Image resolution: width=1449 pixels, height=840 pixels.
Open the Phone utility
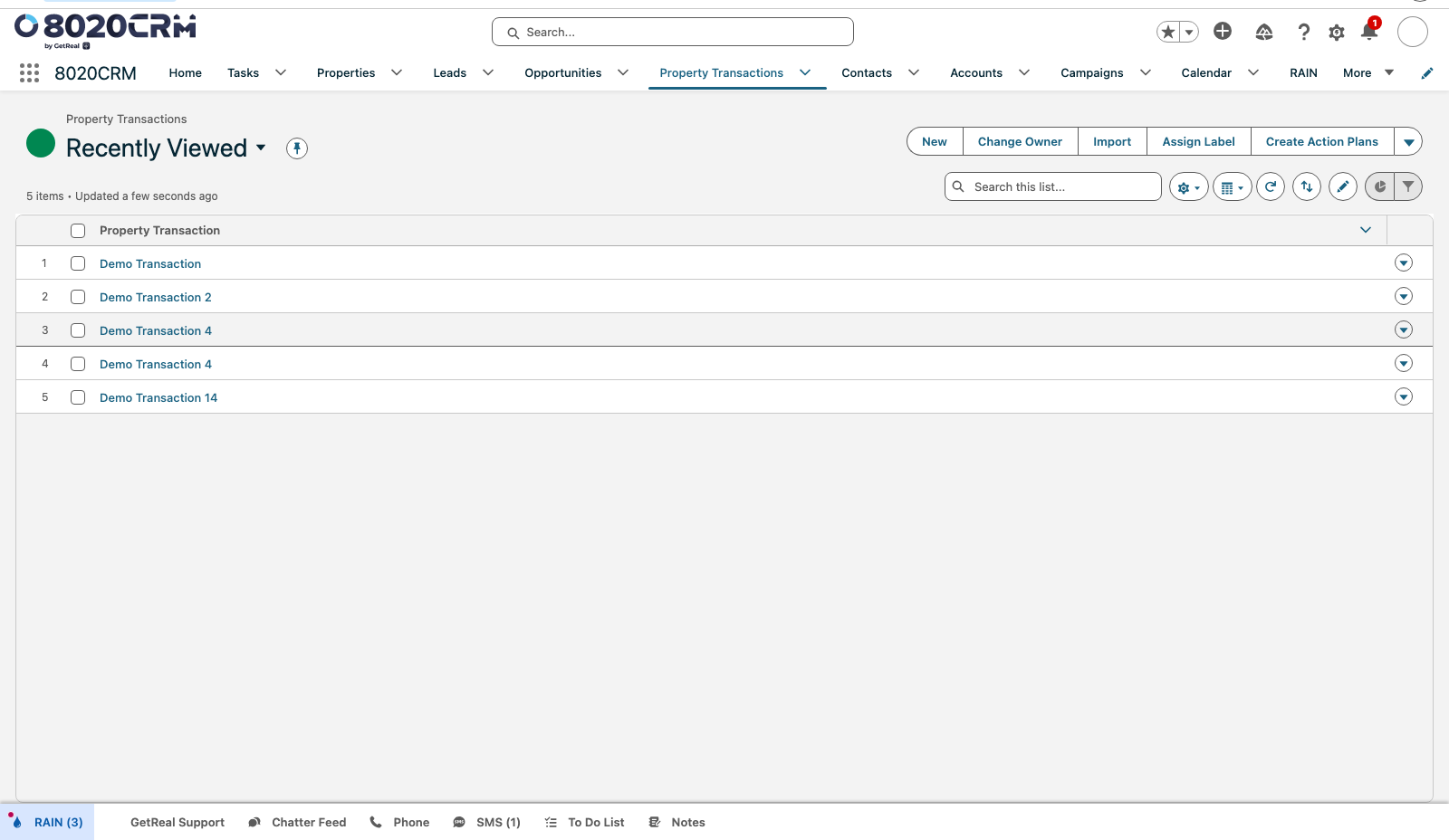pyautogui.click(x=399, y=823)
